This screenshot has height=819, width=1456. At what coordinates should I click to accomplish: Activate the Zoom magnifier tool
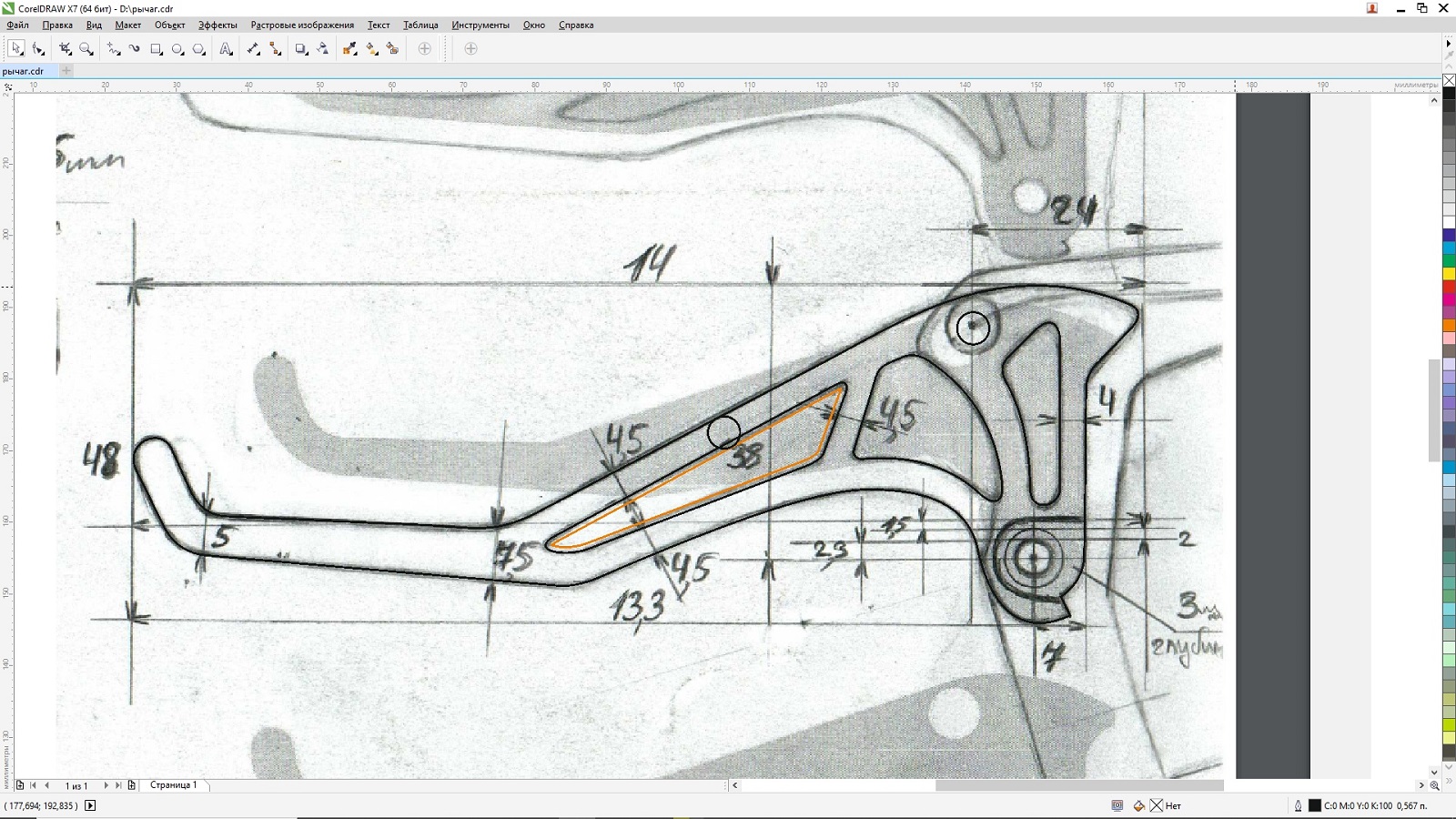[x=86, y=49]
